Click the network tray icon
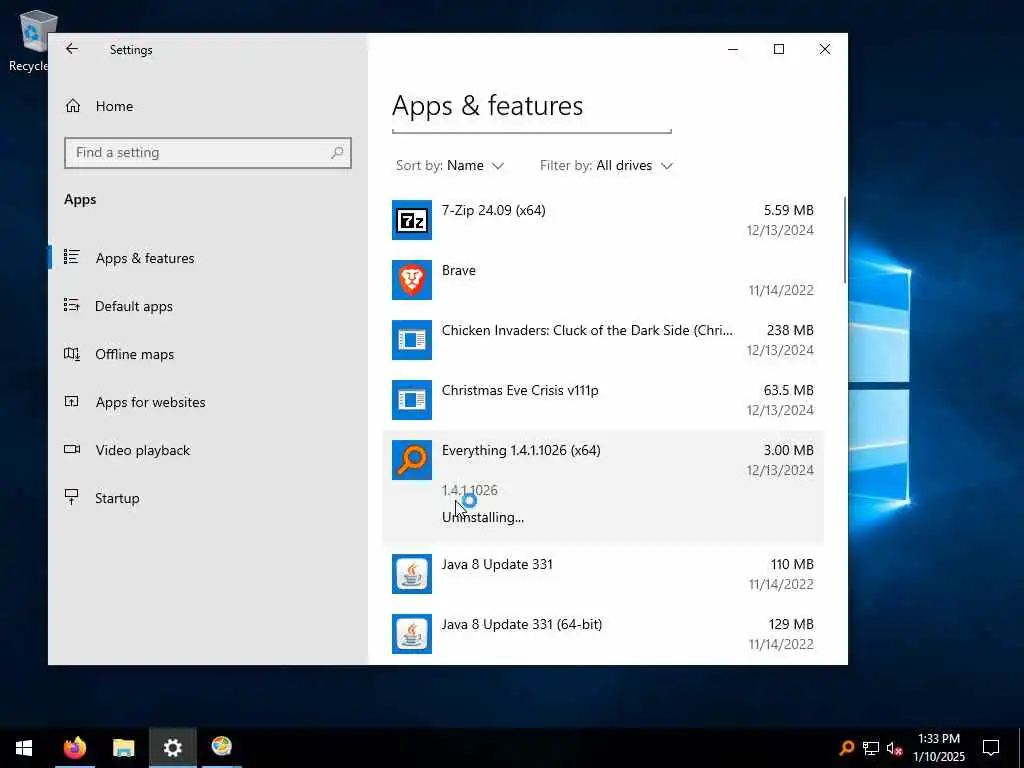Screen dimensions: 1024x768 click(x=871, y=748)
